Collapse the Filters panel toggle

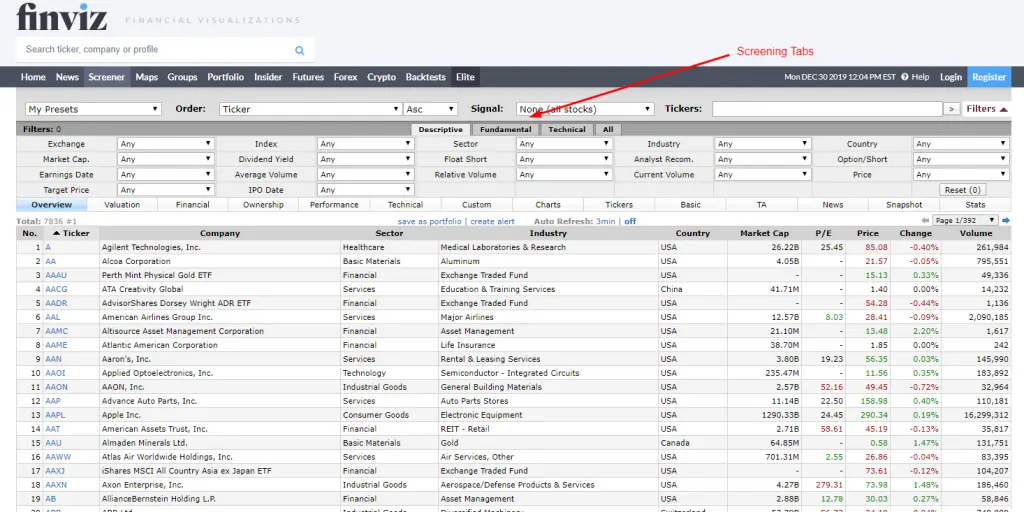(987, 109)
